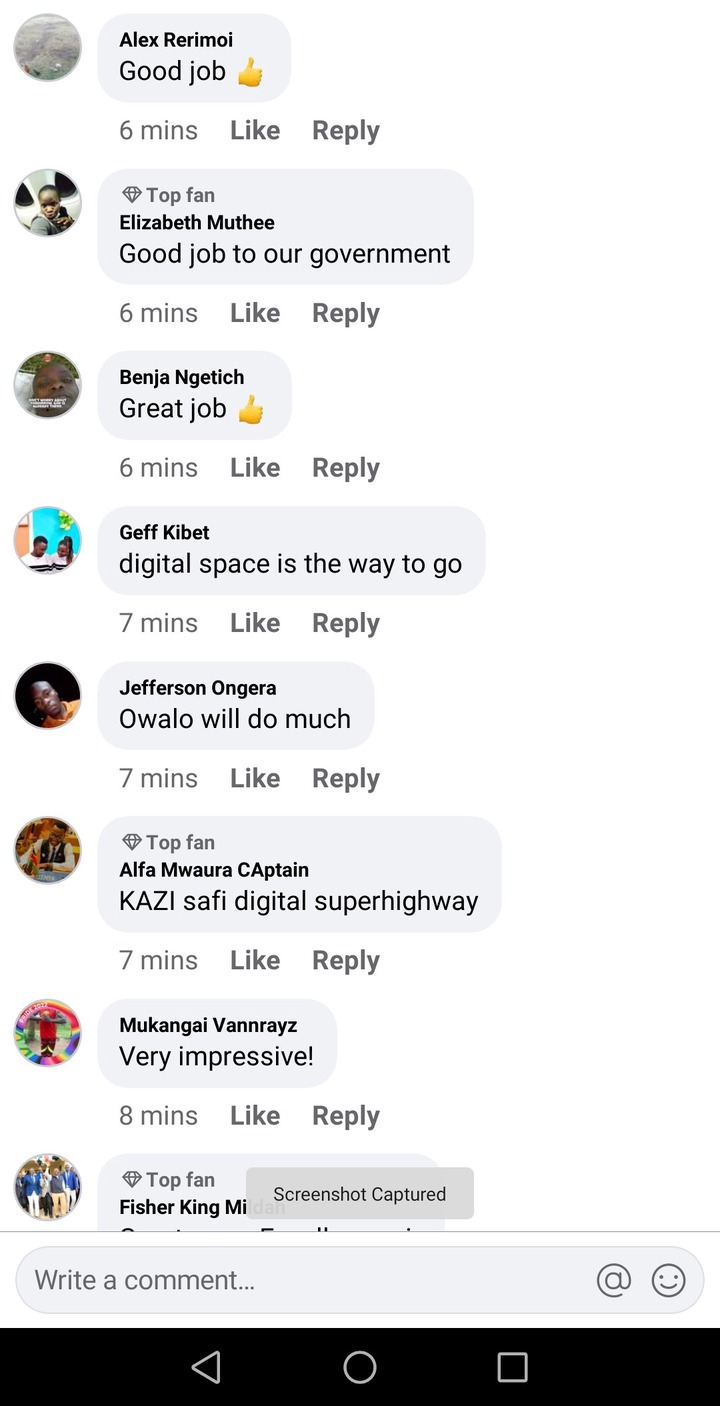Screen dimensions: 720x1406
Task: Like Benja Ngetich's Great job comment
Action: pyautogui.click(x=255, y=467)
